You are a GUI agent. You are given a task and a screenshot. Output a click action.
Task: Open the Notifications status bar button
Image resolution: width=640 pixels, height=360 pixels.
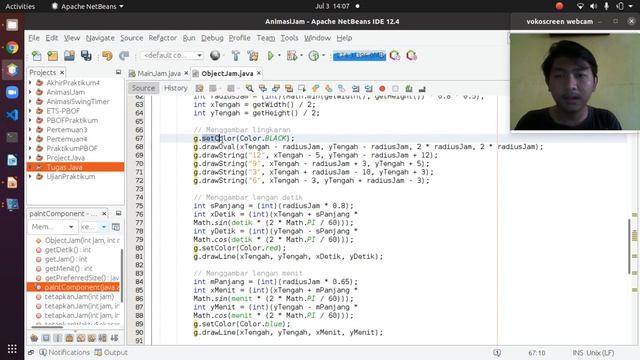pyautogui.click(x=64, y=352)
